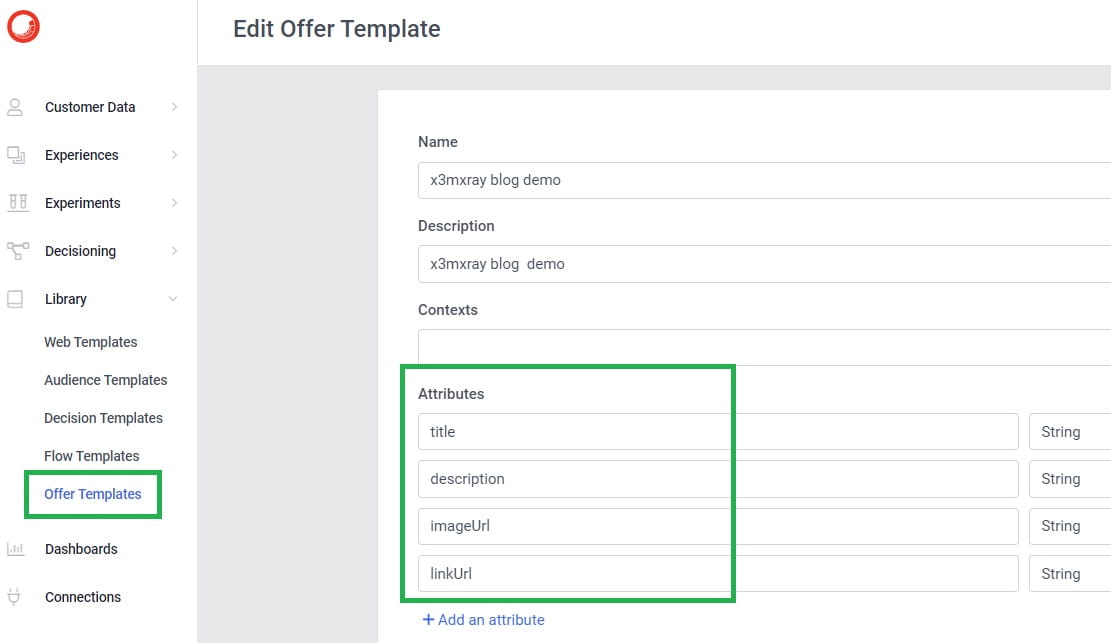Select Offer Templates in the sidebar
The height and width of the screenshot is (643, 1111).
click(93, 494)
